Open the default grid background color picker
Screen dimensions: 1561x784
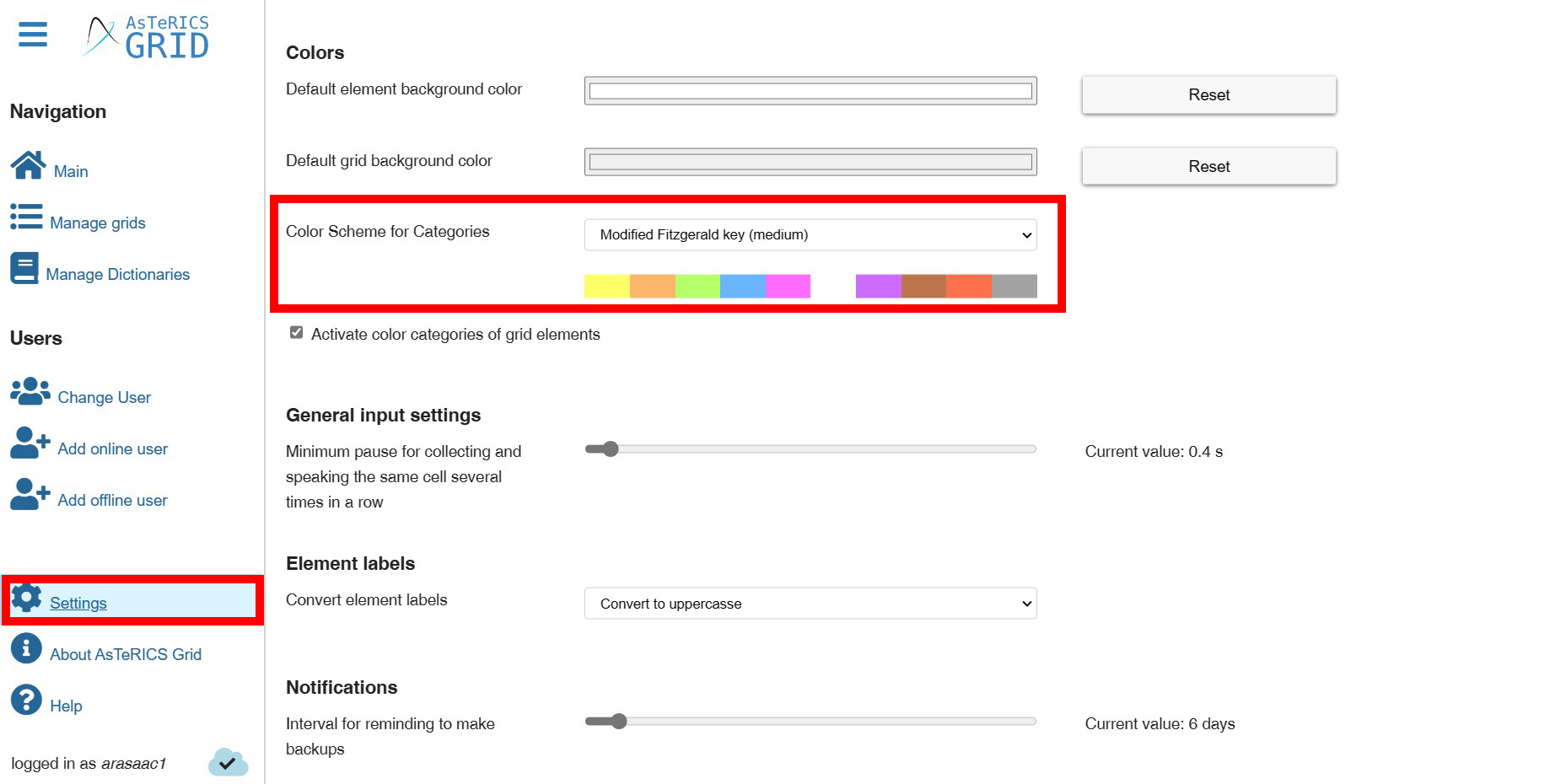coord(810,162)
